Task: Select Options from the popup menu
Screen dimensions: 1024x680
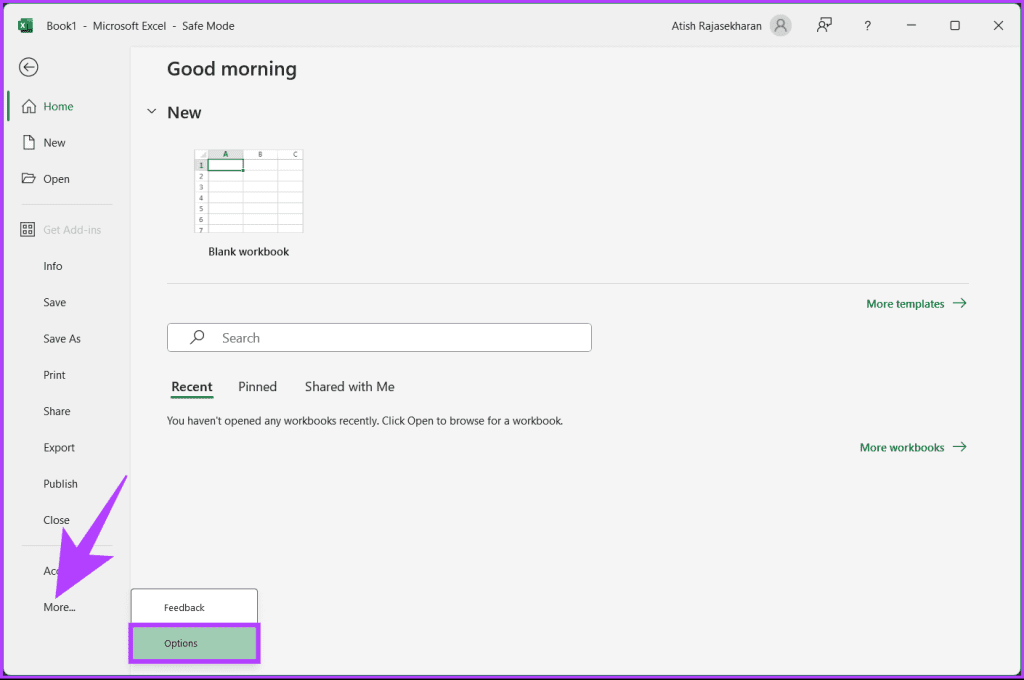Action: (195, 643)
